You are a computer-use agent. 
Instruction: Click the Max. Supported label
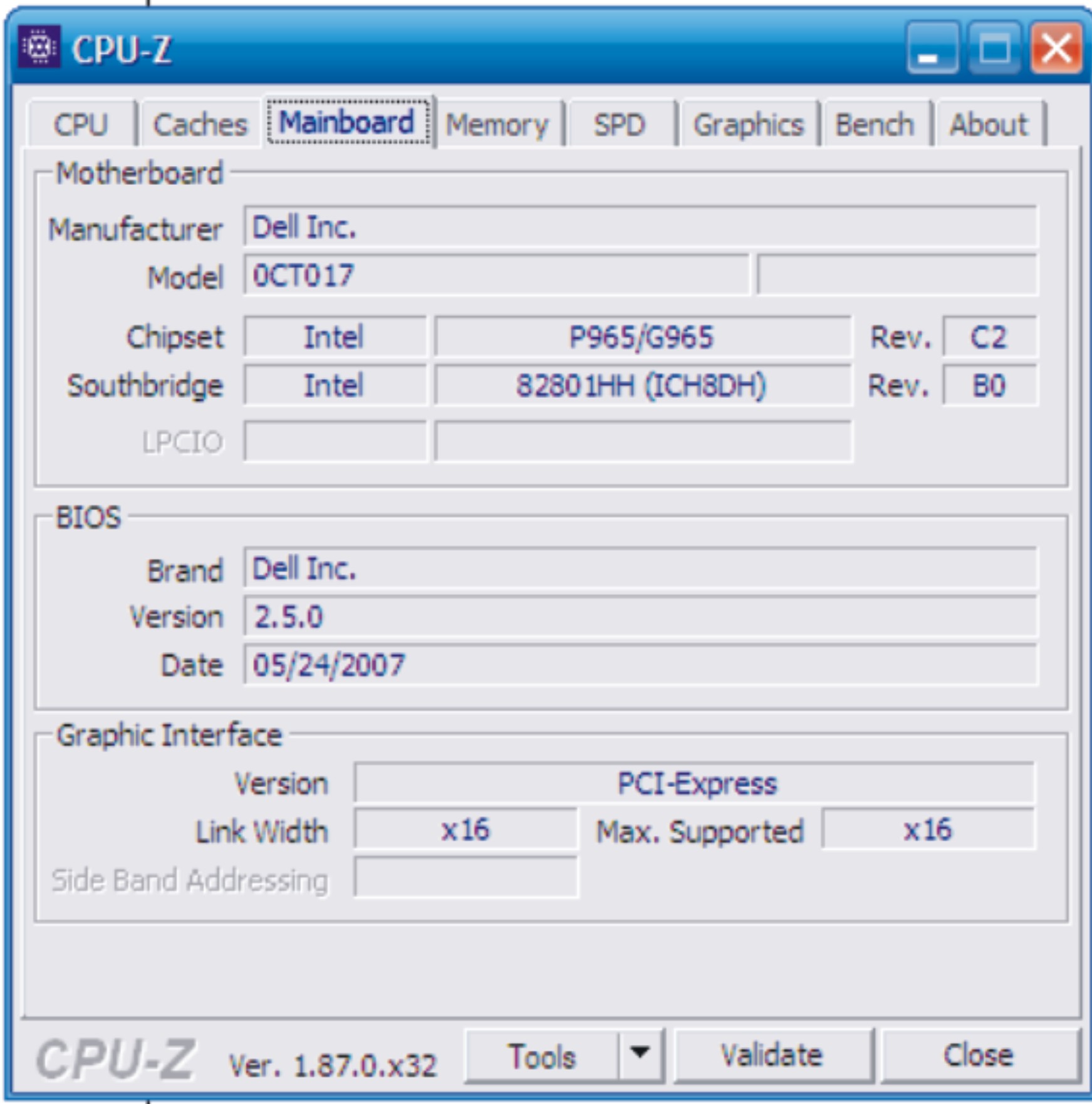coord(700,832)
